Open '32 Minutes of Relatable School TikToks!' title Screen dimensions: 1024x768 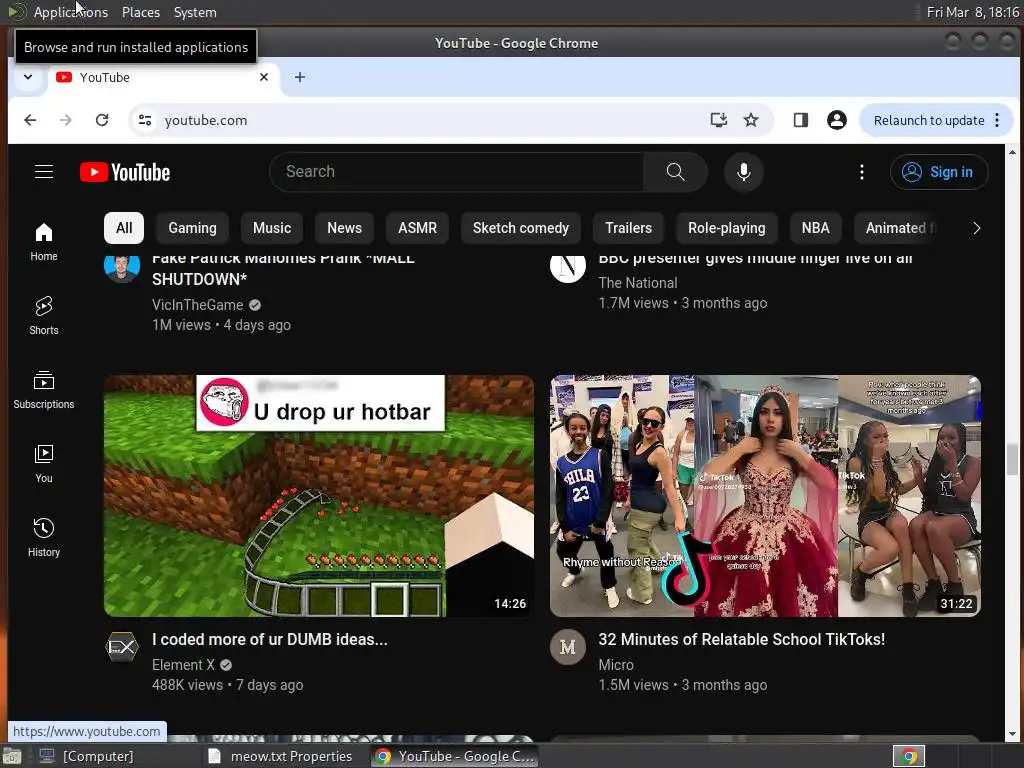[741, 639]
